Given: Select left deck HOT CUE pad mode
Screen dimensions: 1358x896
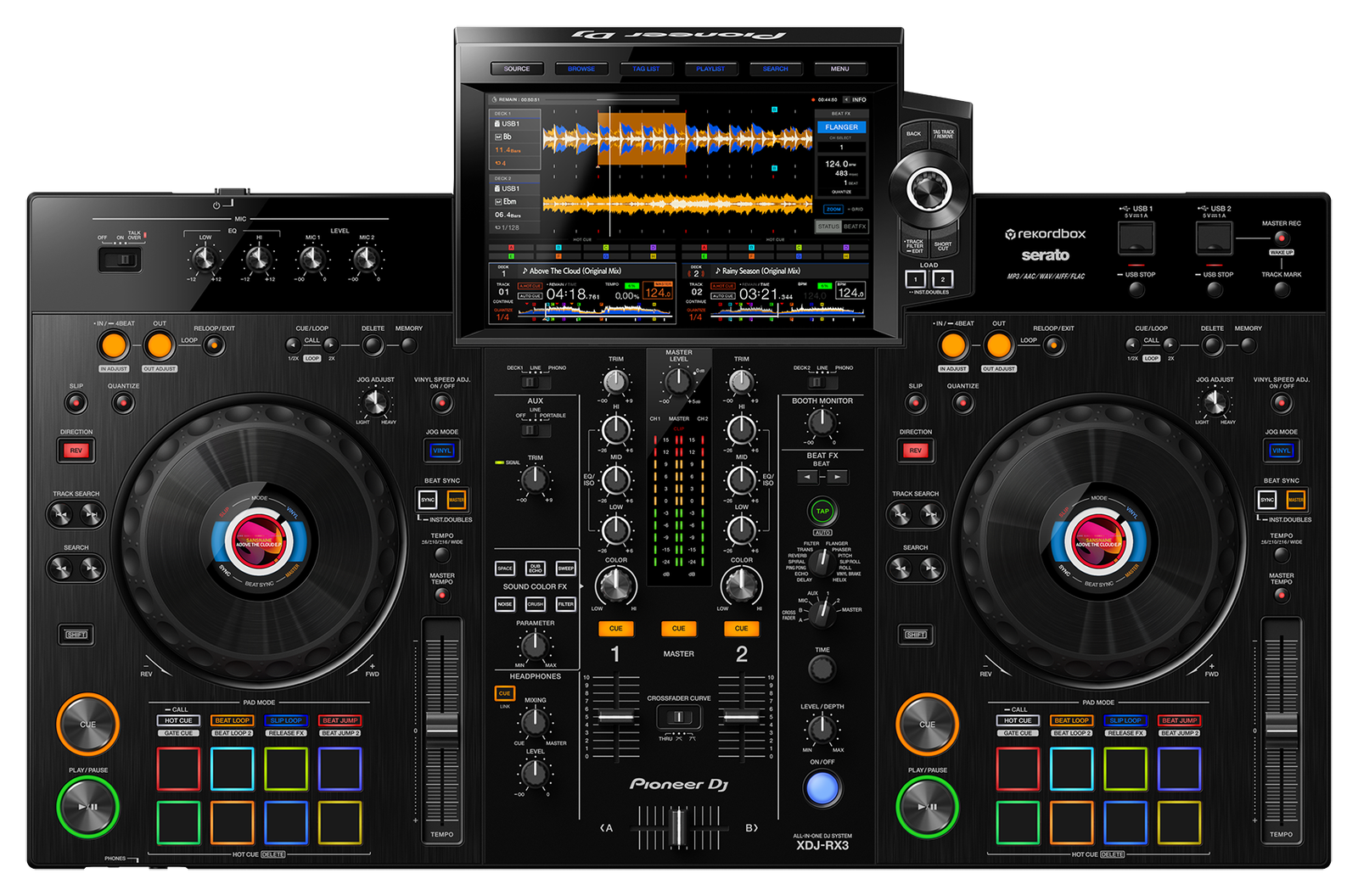Looking at the screenshot, I should point(178,720).
